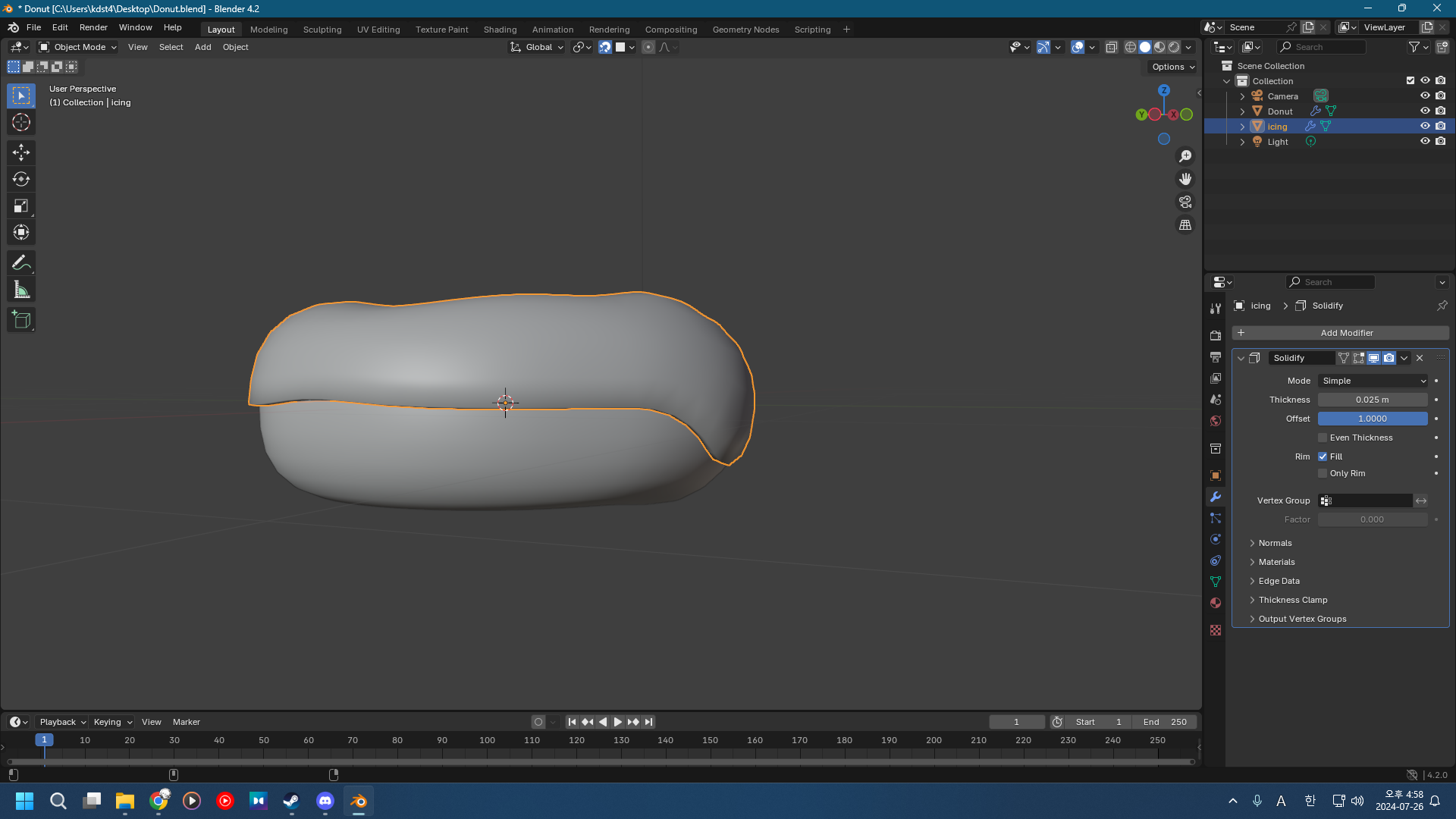Open the Particles properties tab

(1216, 518)
